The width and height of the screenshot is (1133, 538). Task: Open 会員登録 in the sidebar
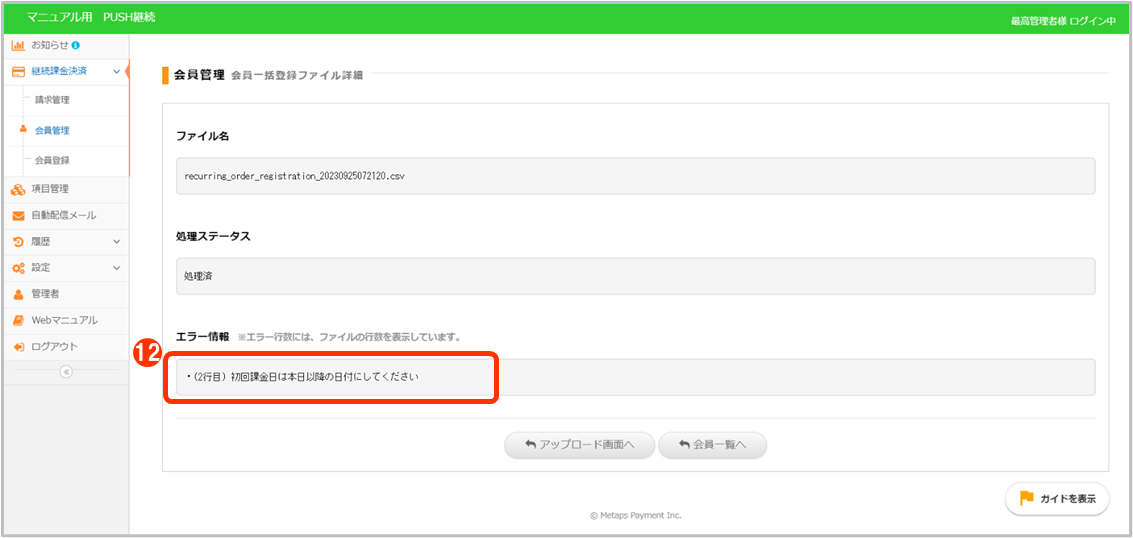click(x=52, y=160)
